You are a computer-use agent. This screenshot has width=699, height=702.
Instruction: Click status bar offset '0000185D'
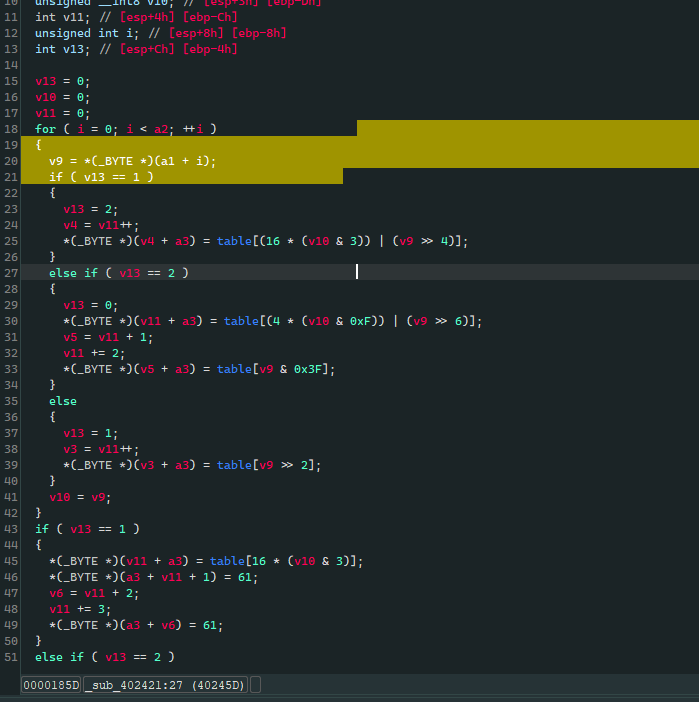51,685
